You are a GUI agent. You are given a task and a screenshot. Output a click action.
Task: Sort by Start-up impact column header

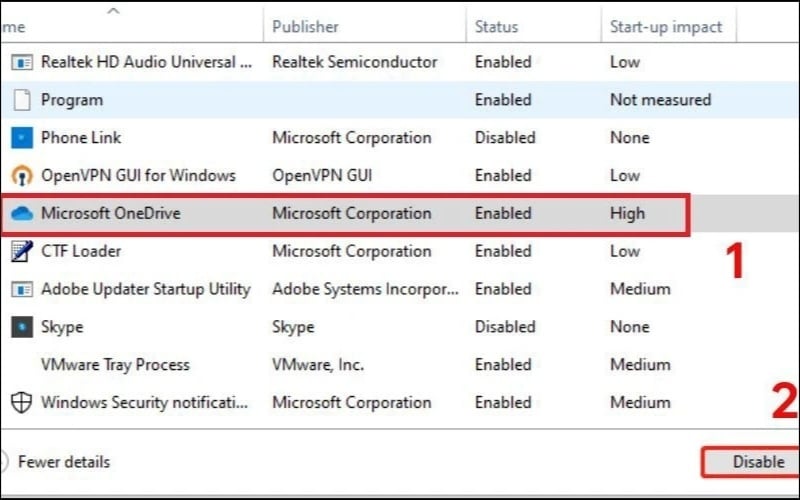pos(665,27)
